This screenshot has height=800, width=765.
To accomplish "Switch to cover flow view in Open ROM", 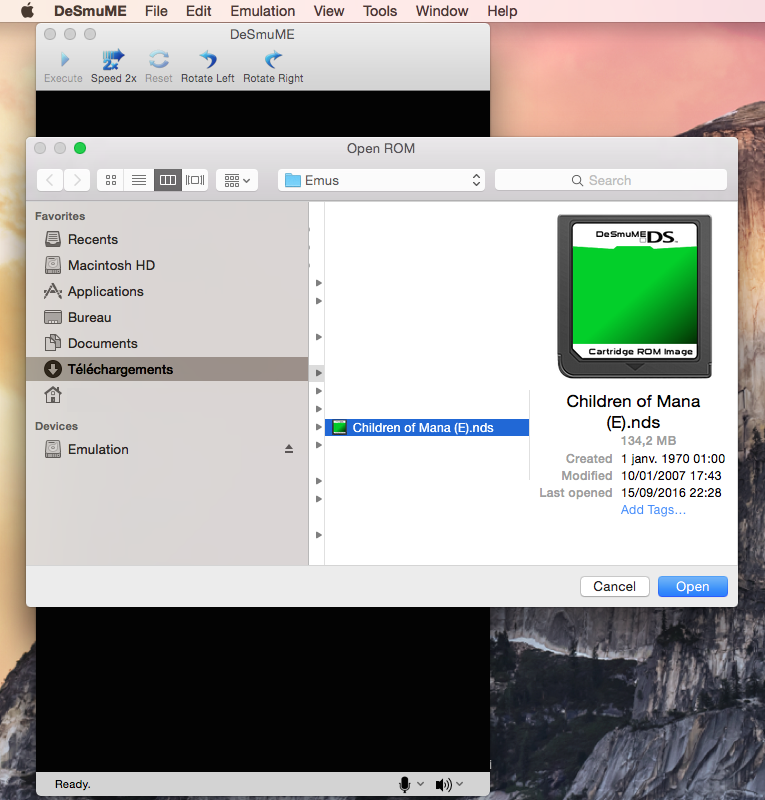I will pos(195,180).
